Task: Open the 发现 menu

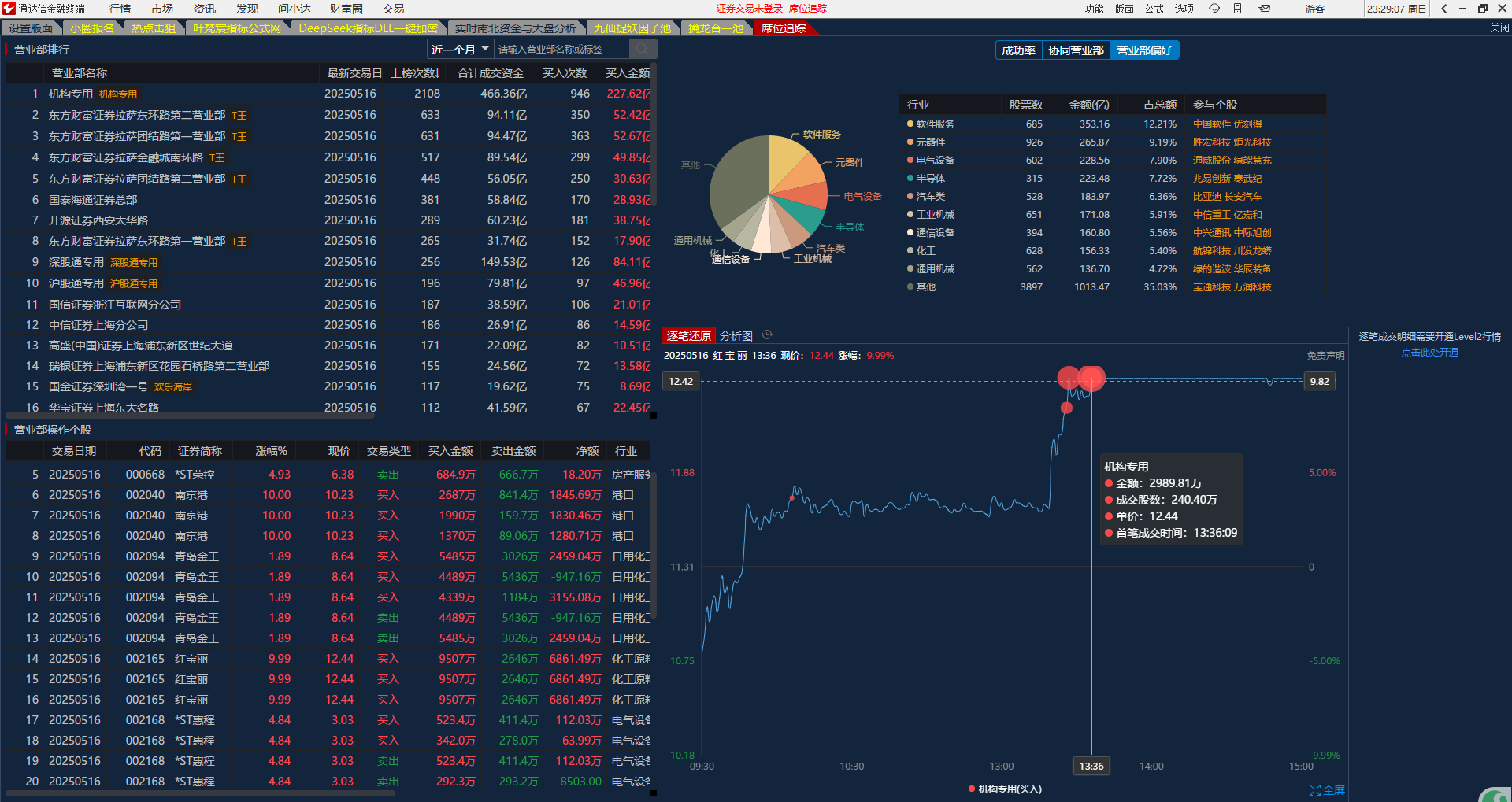Action: [247, 9]
